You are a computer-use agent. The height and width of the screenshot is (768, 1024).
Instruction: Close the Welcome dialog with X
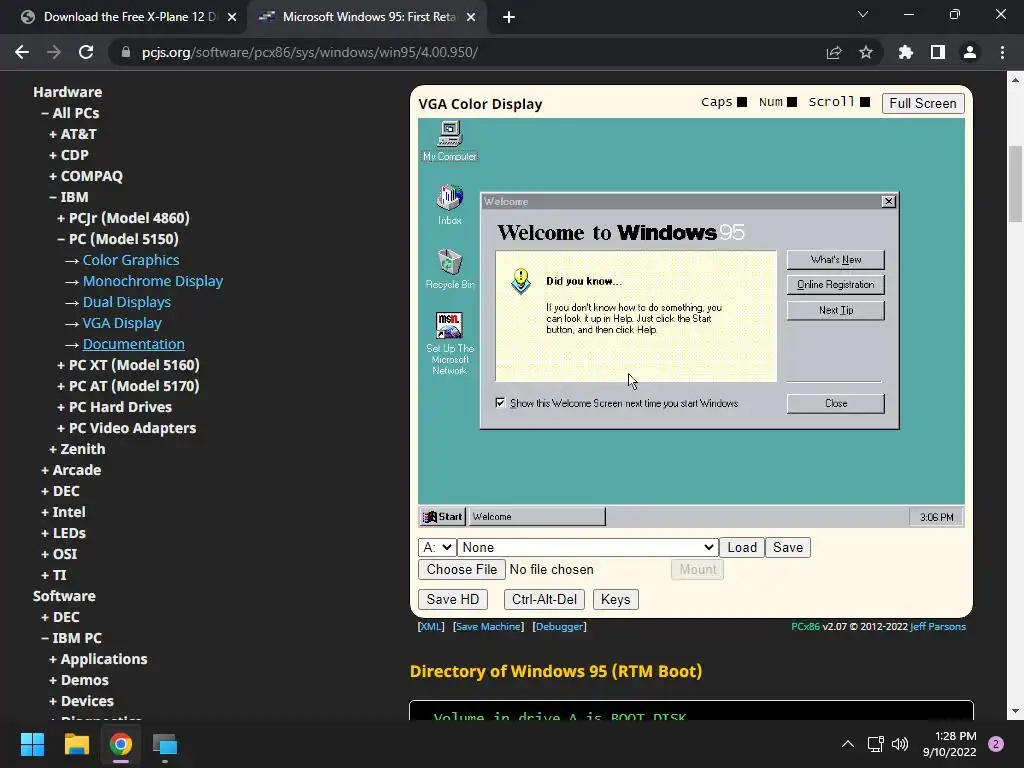click(x=888, y=201)
